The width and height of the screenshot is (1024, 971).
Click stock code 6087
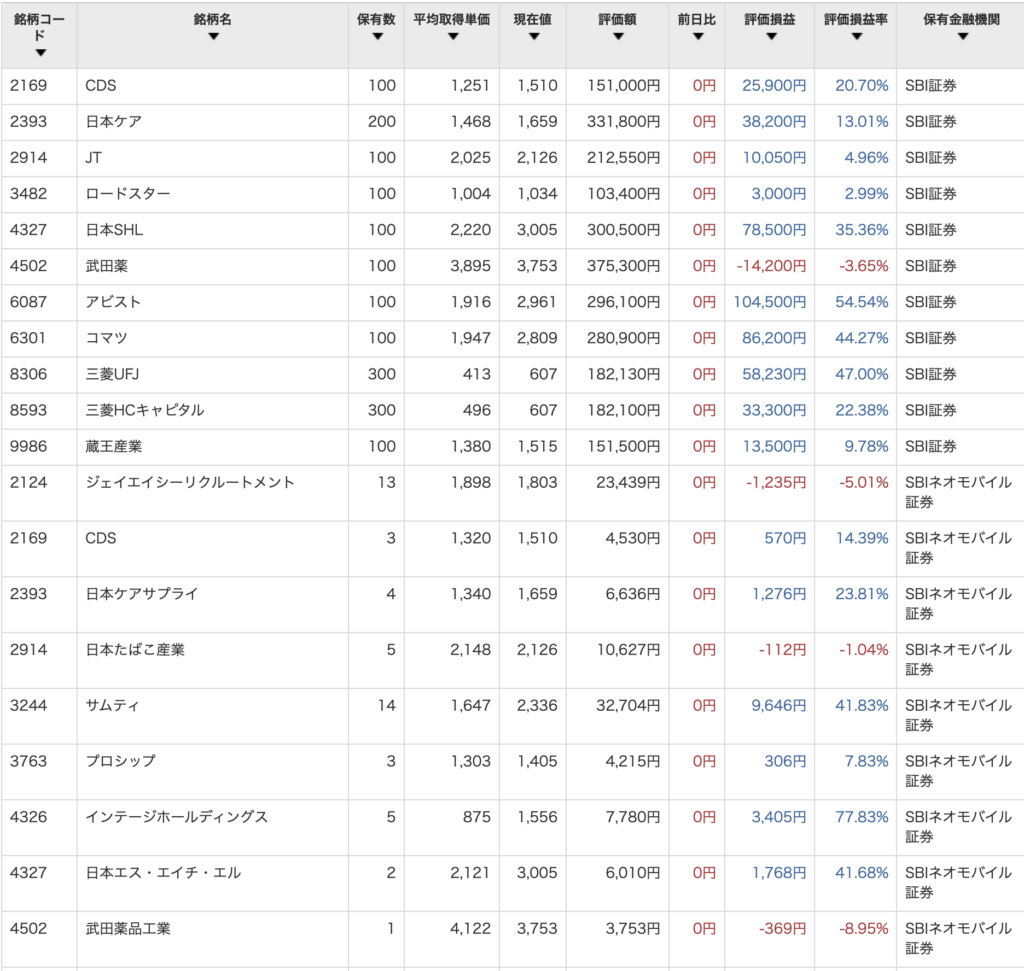(28, 302)
